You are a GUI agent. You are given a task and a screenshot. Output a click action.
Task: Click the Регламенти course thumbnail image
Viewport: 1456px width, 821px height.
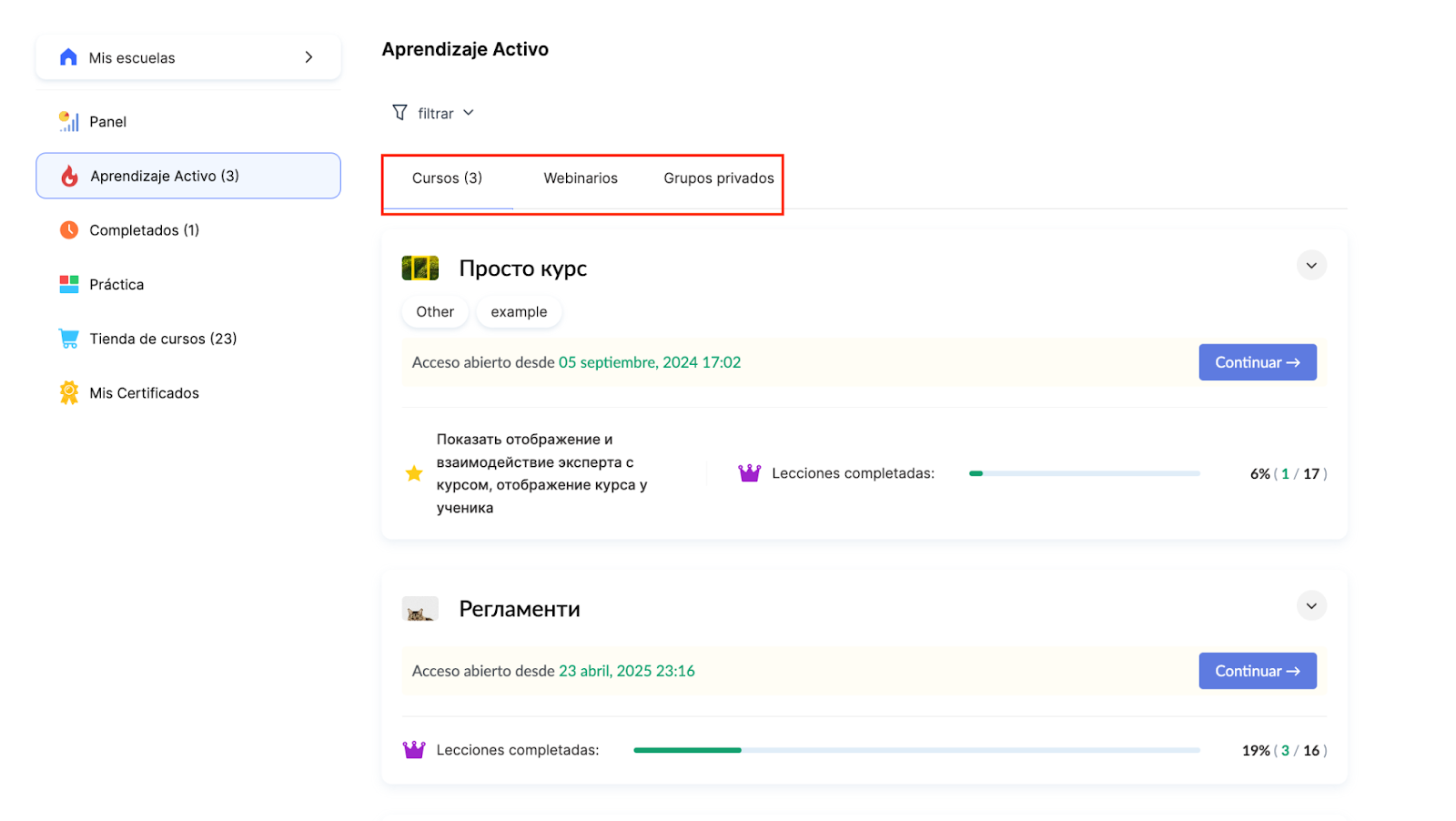420,609
